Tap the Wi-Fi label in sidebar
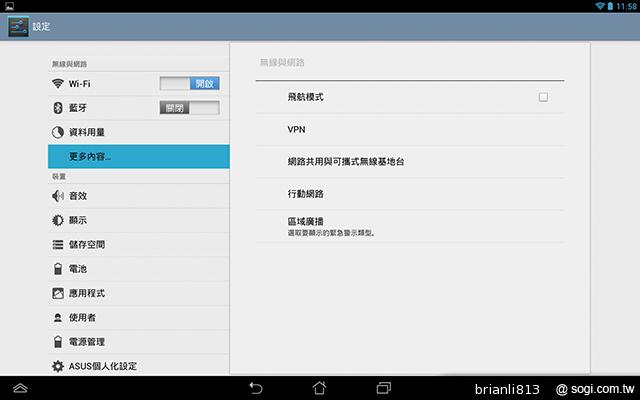The width and height of the screenshot is (640, 400). click(80, 84)
